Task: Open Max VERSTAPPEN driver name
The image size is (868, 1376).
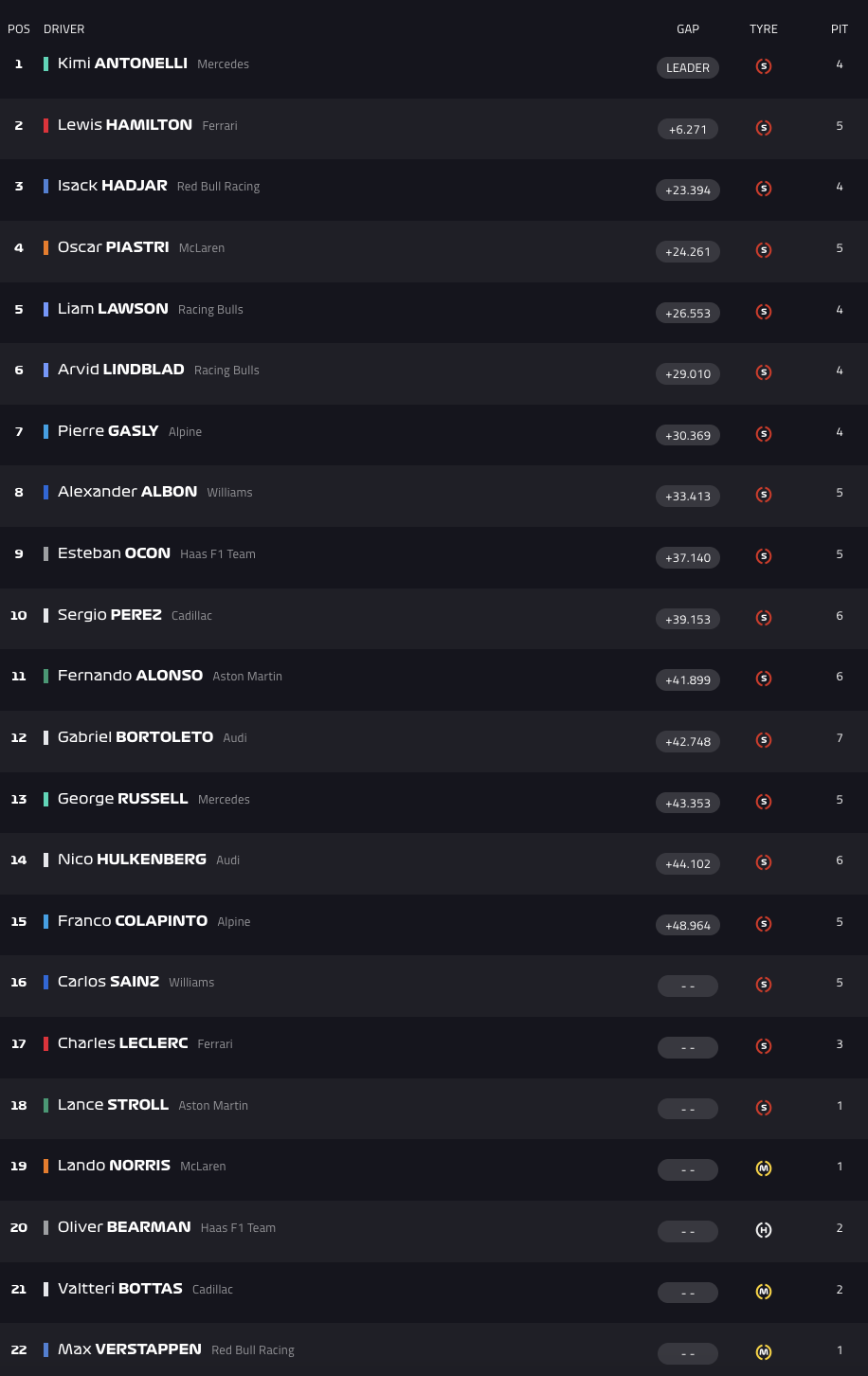Action: pos(130,1349)
